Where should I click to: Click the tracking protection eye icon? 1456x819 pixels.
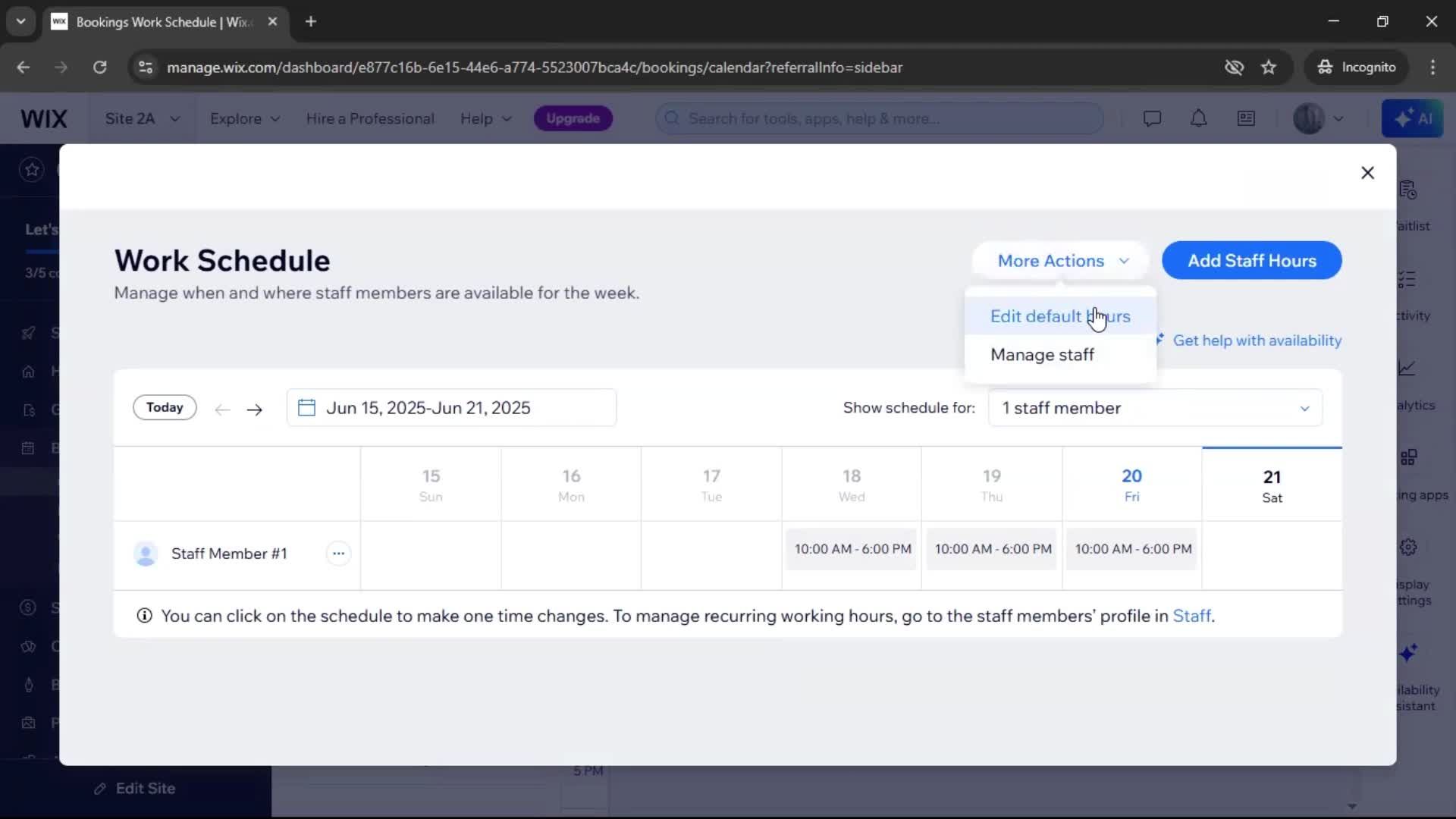[x=1234, y=67]
